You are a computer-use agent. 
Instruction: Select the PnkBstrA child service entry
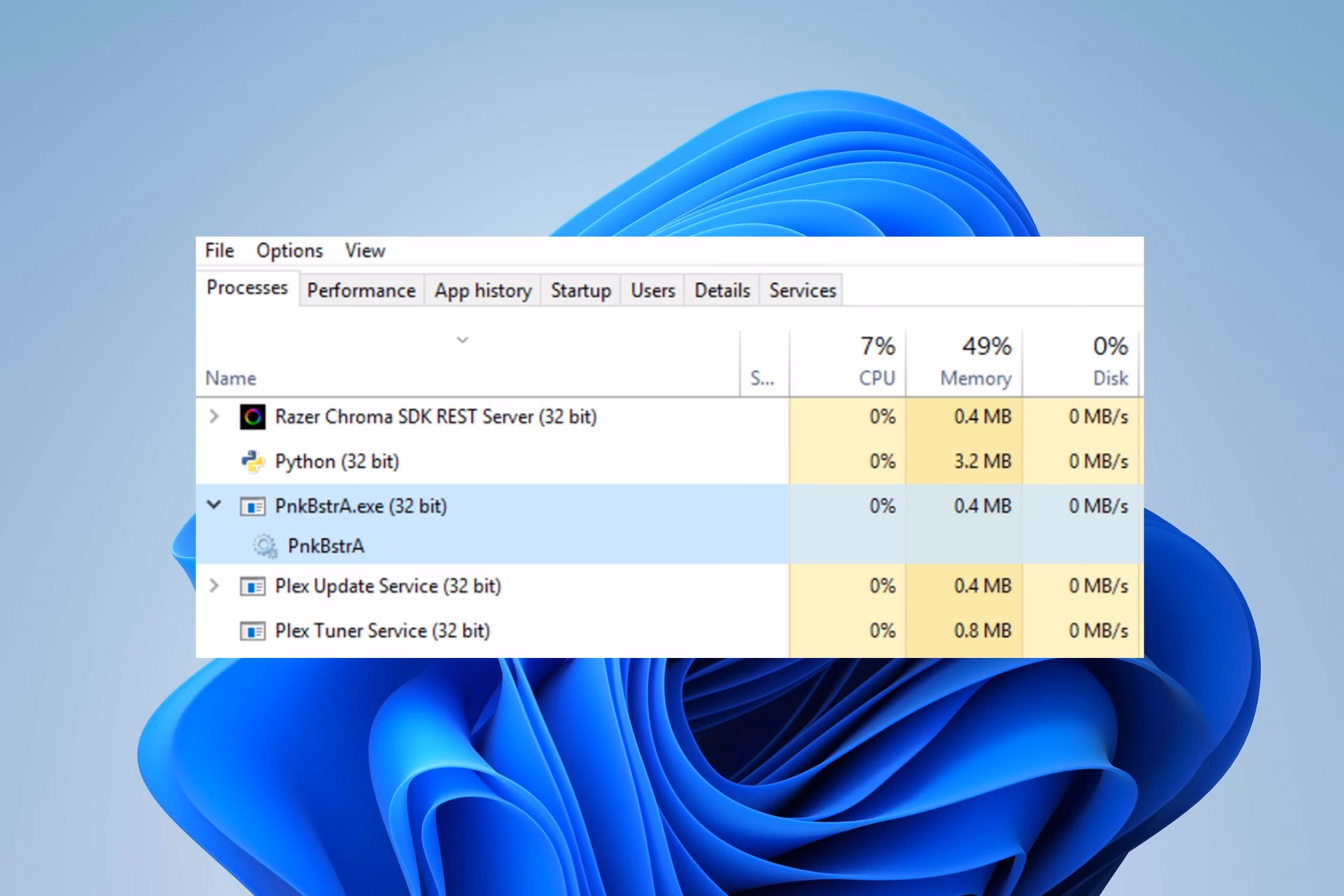click(x=326, y=546)
